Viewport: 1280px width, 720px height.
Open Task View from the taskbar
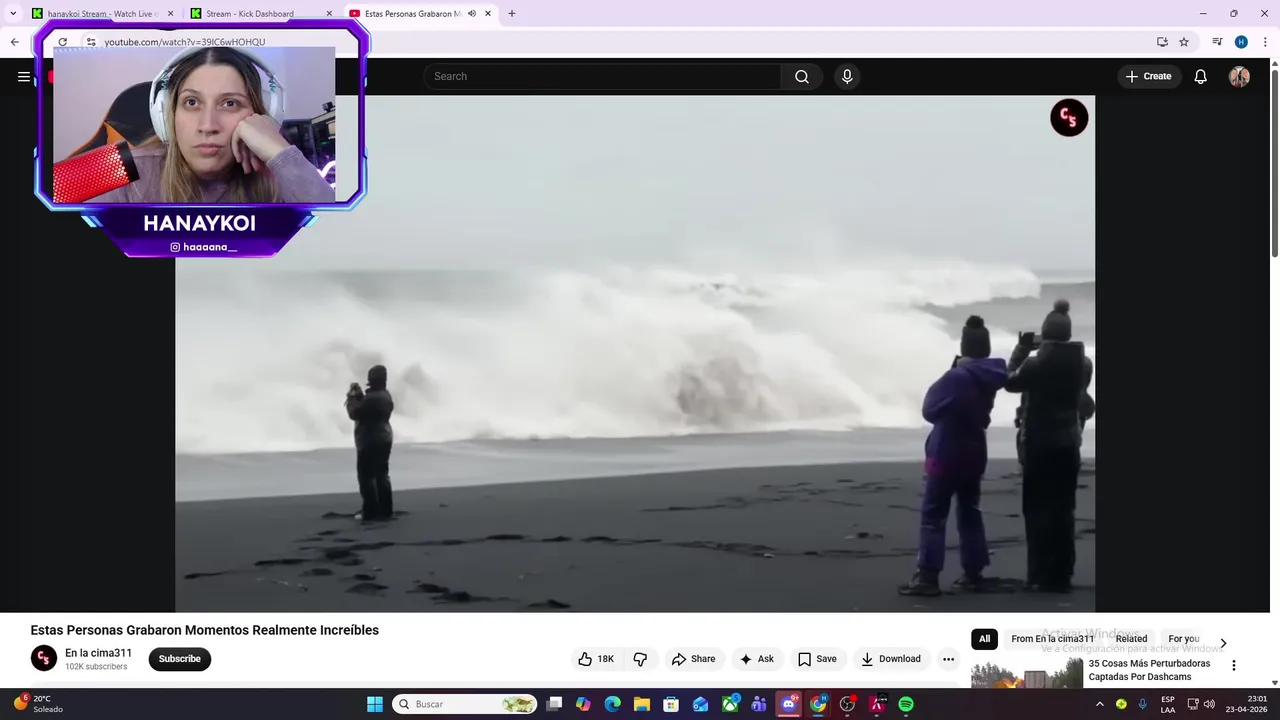coord(554,704)
